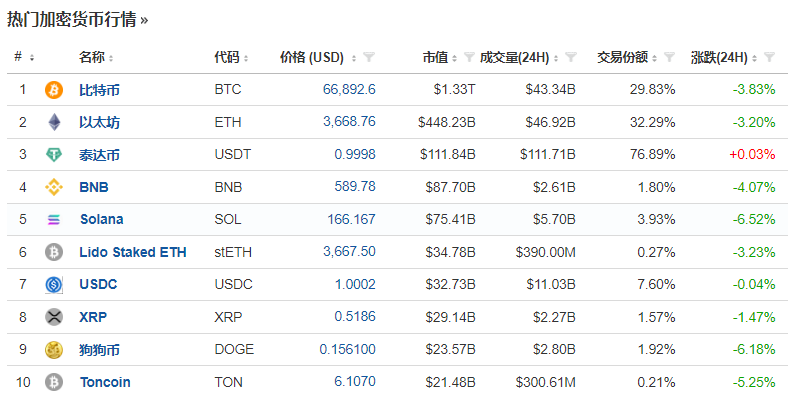Click Bitcoin price 66,892.6

pos(349,89)
